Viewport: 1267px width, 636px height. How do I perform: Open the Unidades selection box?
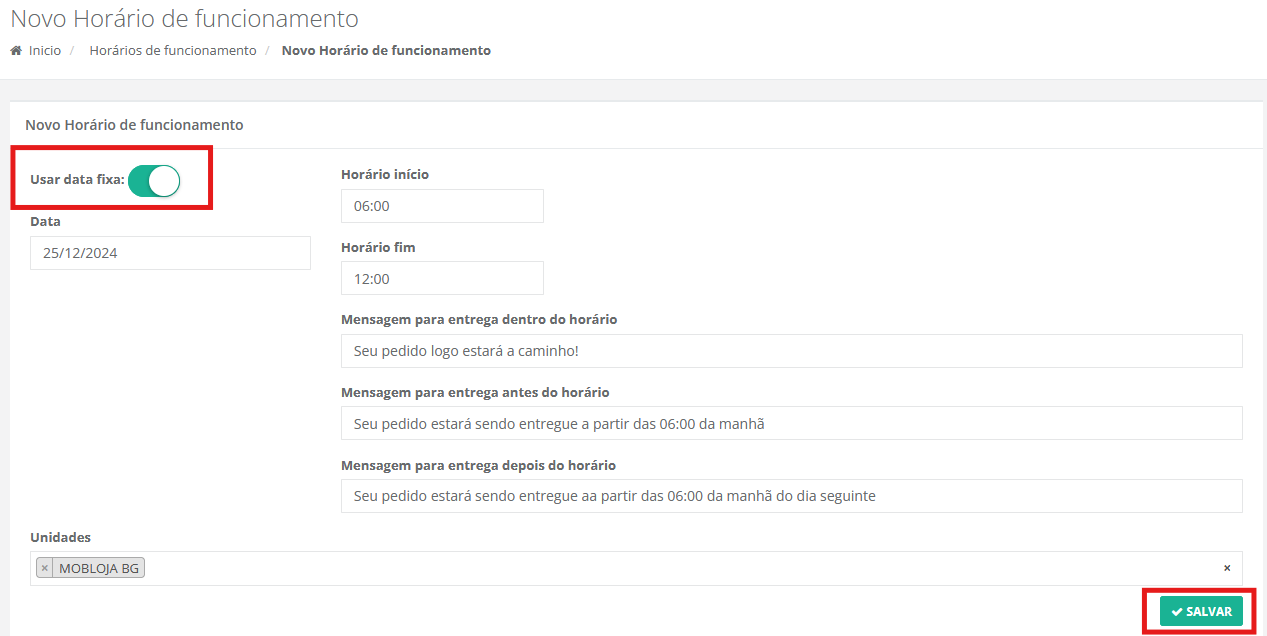pyautogui.click(x=680, y=568)
